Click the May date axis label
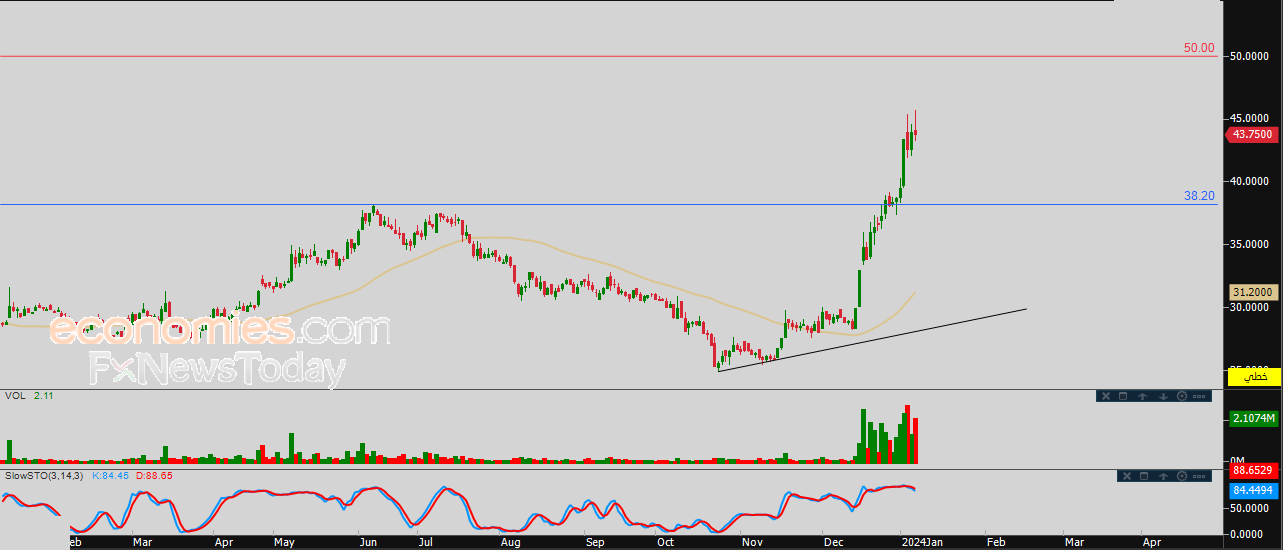The width and height of the screenshot is (1283, 550). [285, 541]
